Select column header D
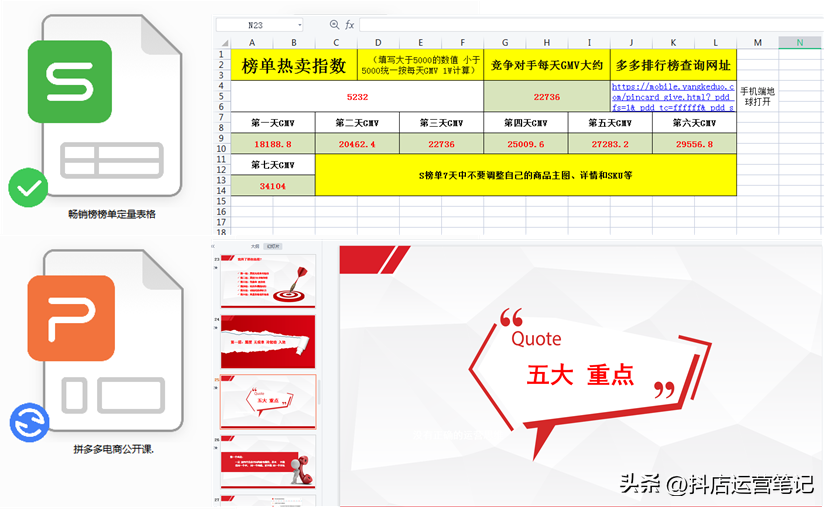 378,43
